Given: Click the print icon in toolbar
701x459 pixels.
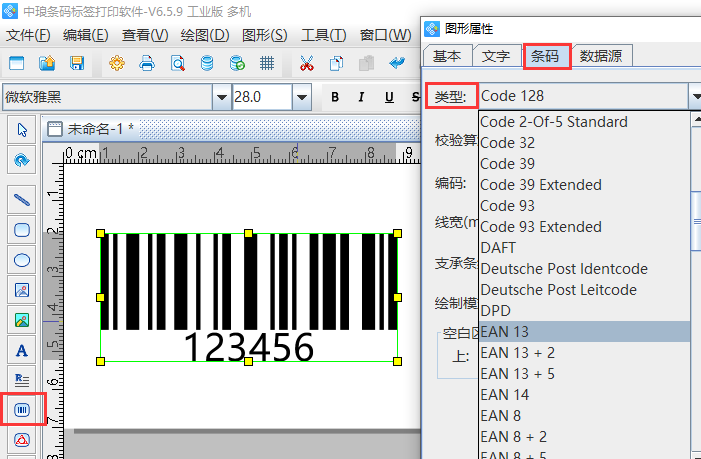Looking at the screenshot, I should tap(147, 64).
